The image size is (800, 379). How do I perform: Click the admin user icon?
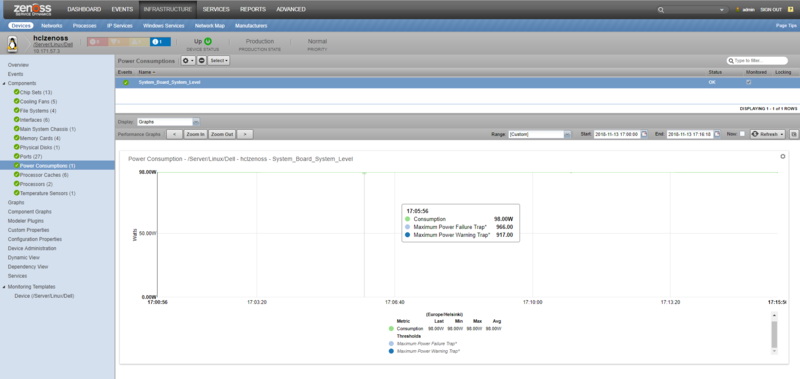pos(738,10)
